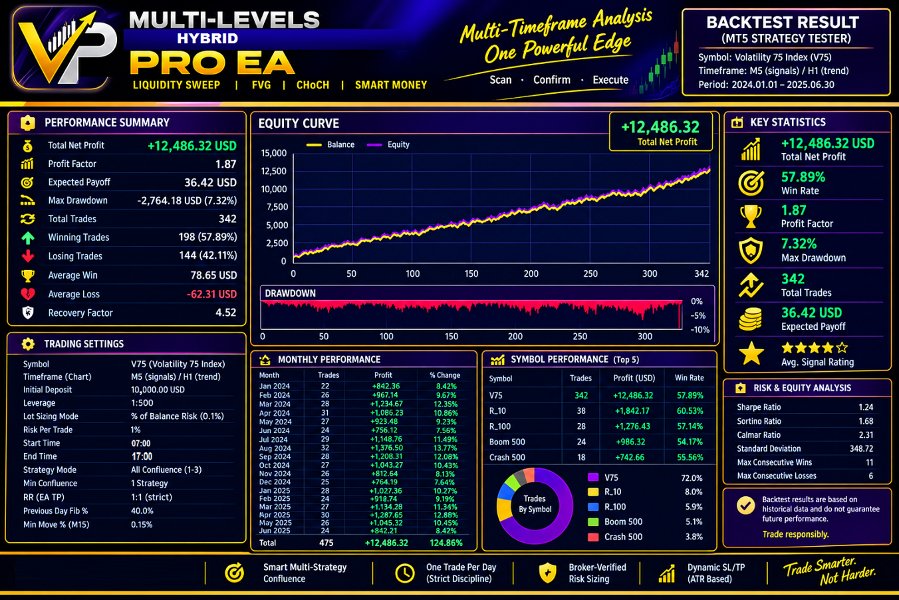The width and height of the screenshot is (899, 600).
Task: Click the red Crash 500 legend swatch
Action: pos(593,537)
